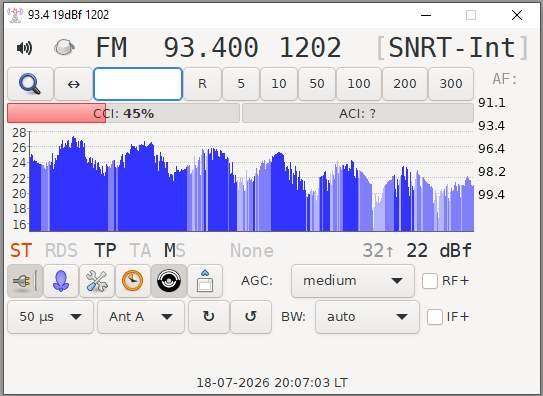Set tuning step to 5

point(241,84)
